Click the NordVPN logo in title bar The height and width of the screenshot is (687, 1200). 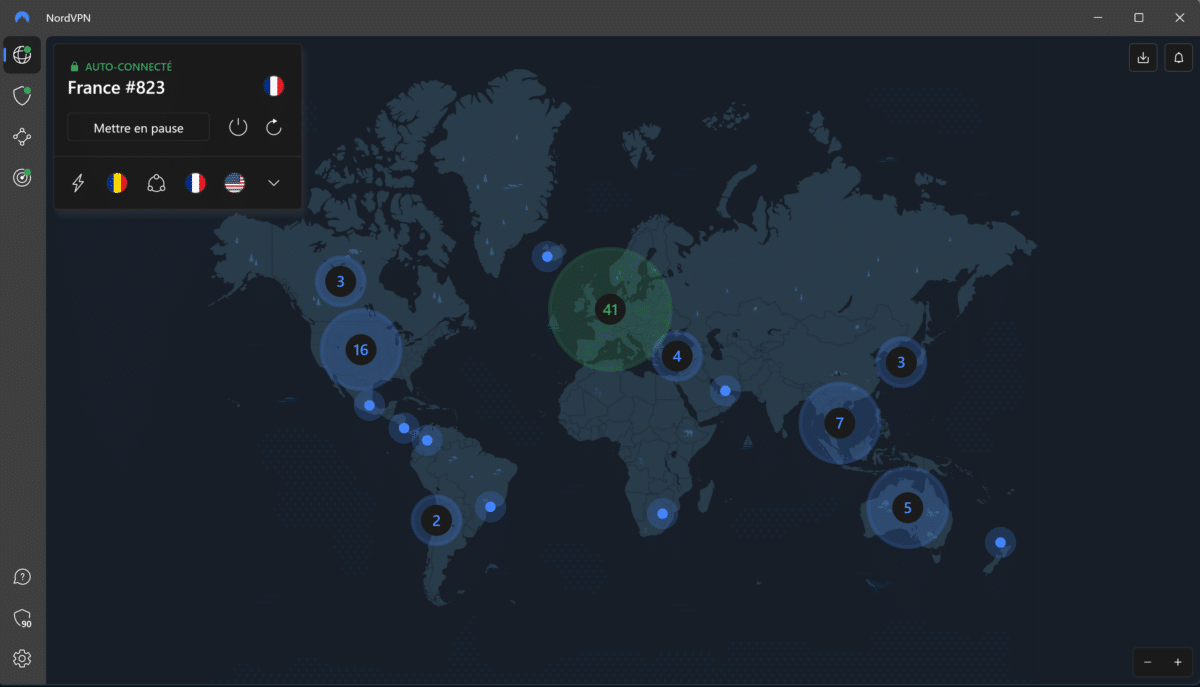(22, 17)
